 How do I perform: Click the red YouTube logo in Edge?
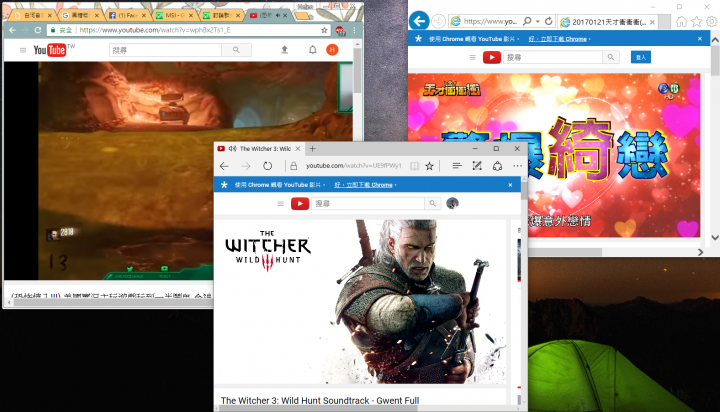click(x=300, y=203)
